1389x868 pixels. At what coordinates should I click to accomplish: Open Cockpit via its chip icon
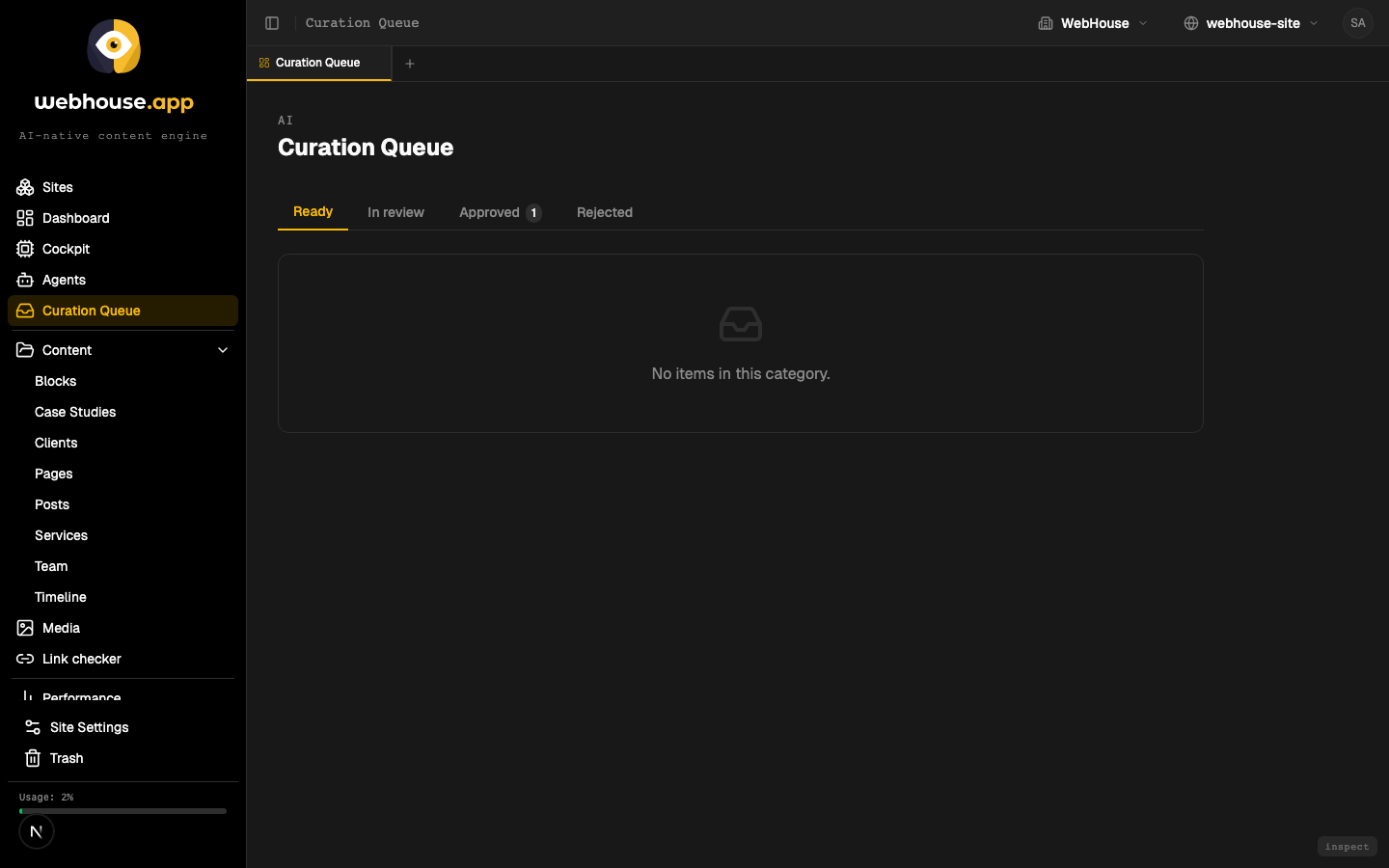[25, 249]
